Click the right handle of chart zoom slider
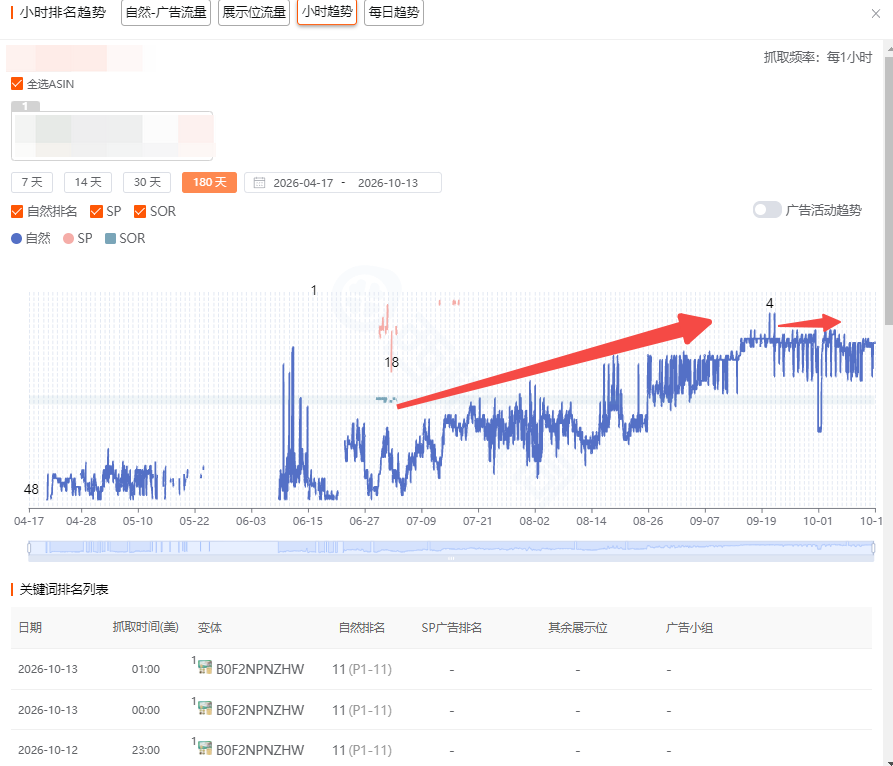Image resolution: width=893 pixels, height=766 pixels. pos(873,548)
